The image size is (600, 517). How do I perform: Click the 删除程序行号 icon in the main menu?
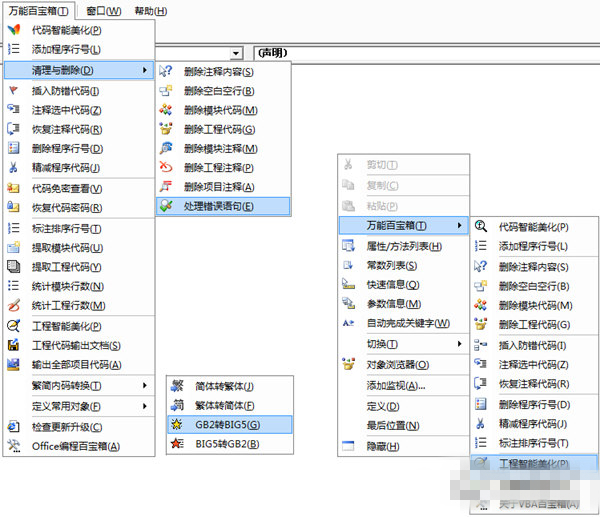pos(14,148)
